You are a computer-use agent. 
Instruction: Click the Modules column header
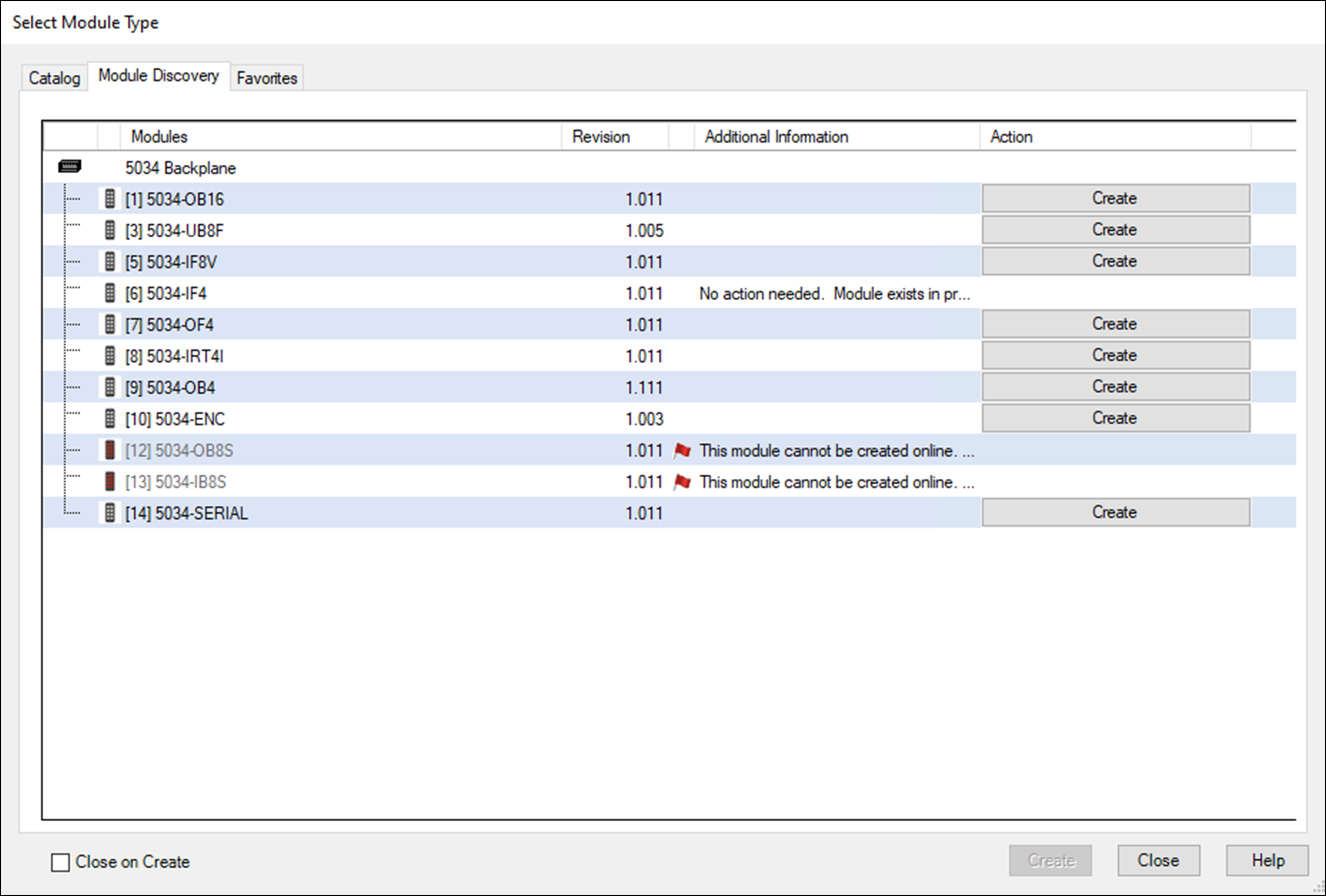pos(341,137)
